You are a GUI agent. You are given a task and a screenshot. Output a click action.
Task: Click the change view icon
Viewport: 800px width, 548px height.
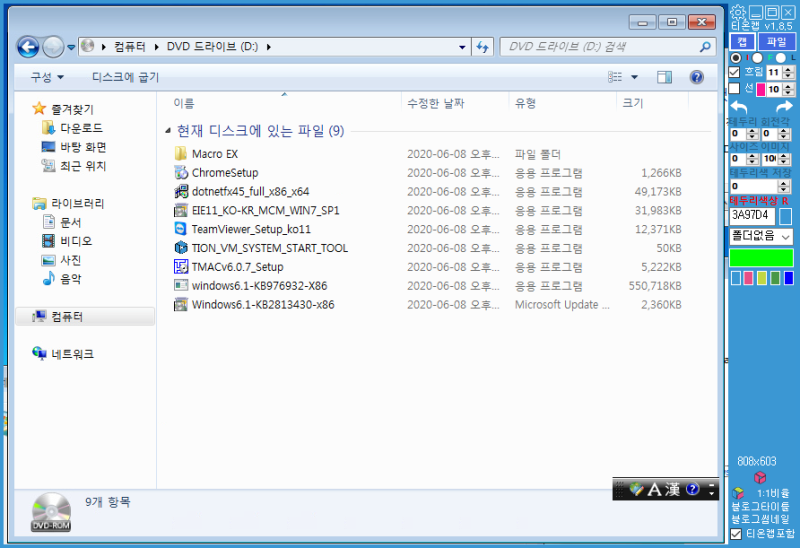(x=615, y=77)
